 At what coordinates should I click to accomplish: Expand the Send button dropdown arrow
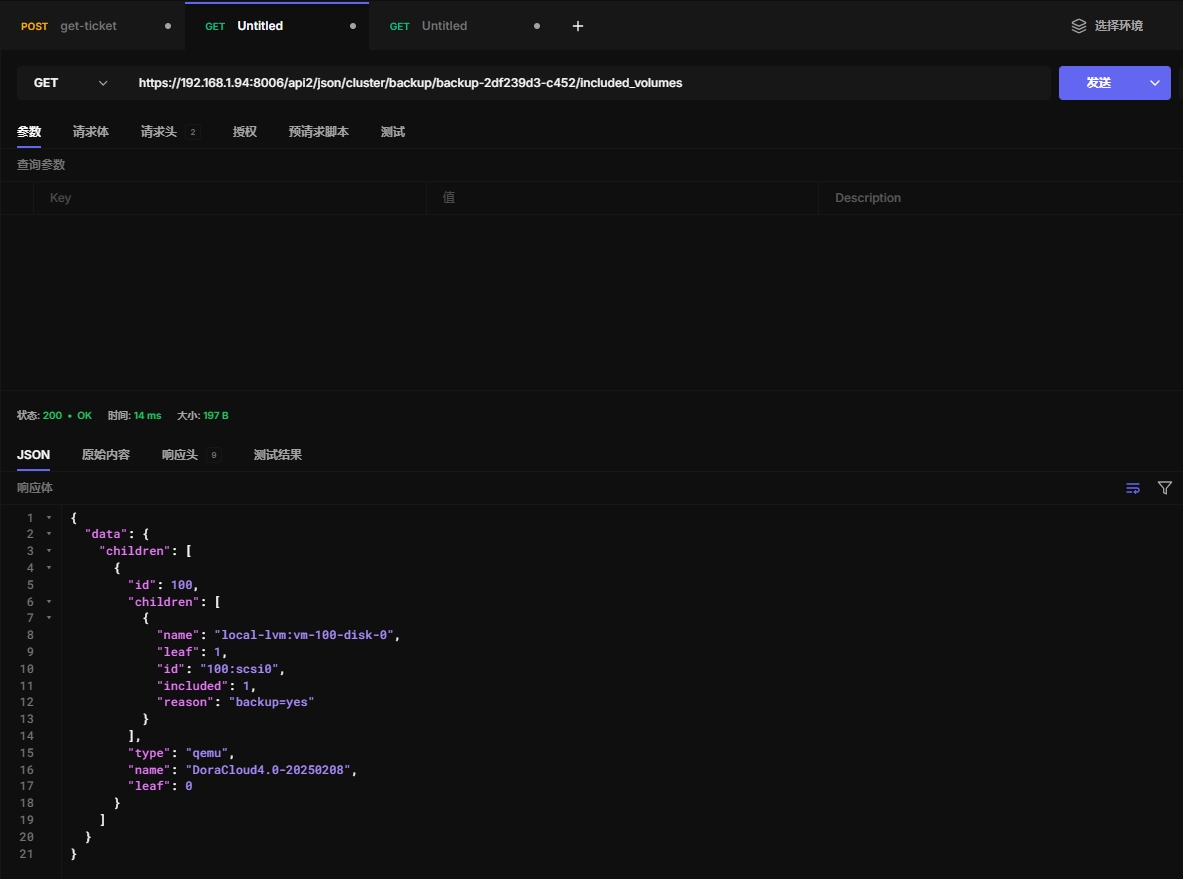1156,83
